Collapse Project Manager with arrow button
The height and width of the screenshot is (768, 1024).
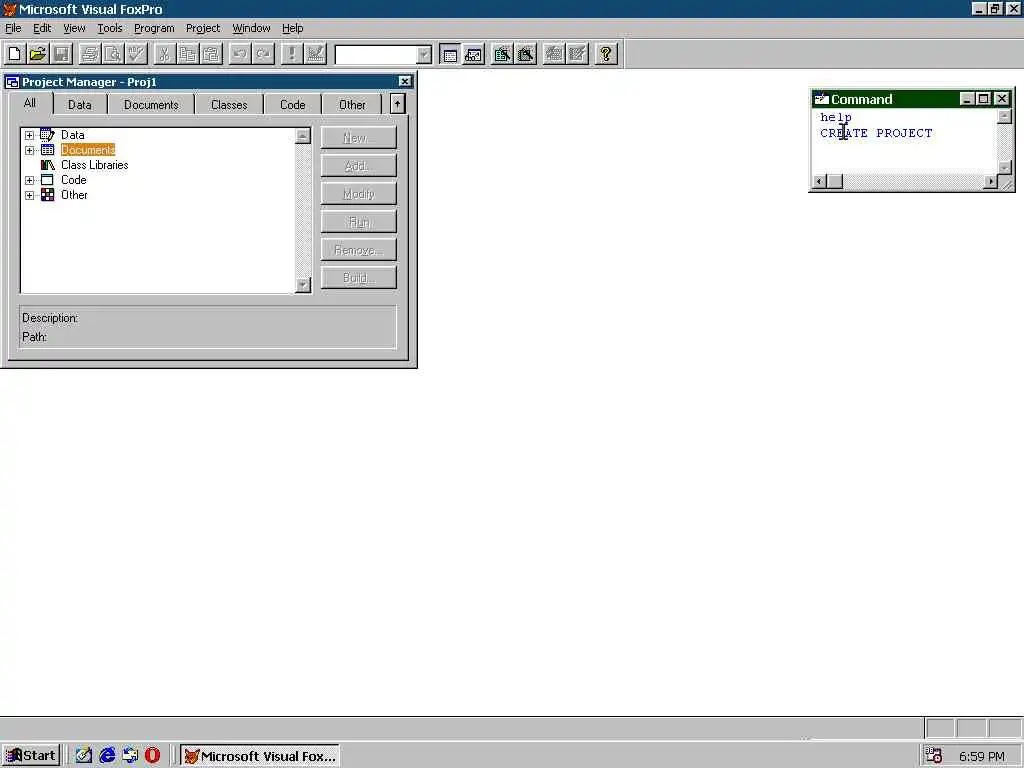pyautogui.click(x=397, y=104)
